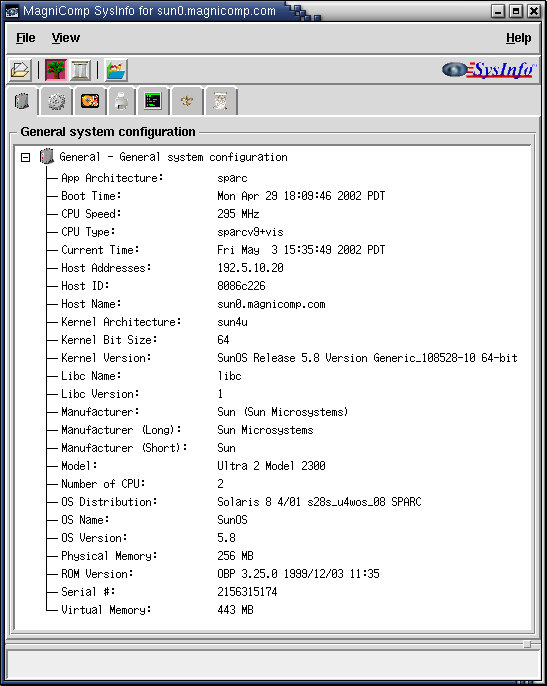This screenshot has width=547, height=686.
Task: Select the Physical Memory tree row
Action: point(157,556)
